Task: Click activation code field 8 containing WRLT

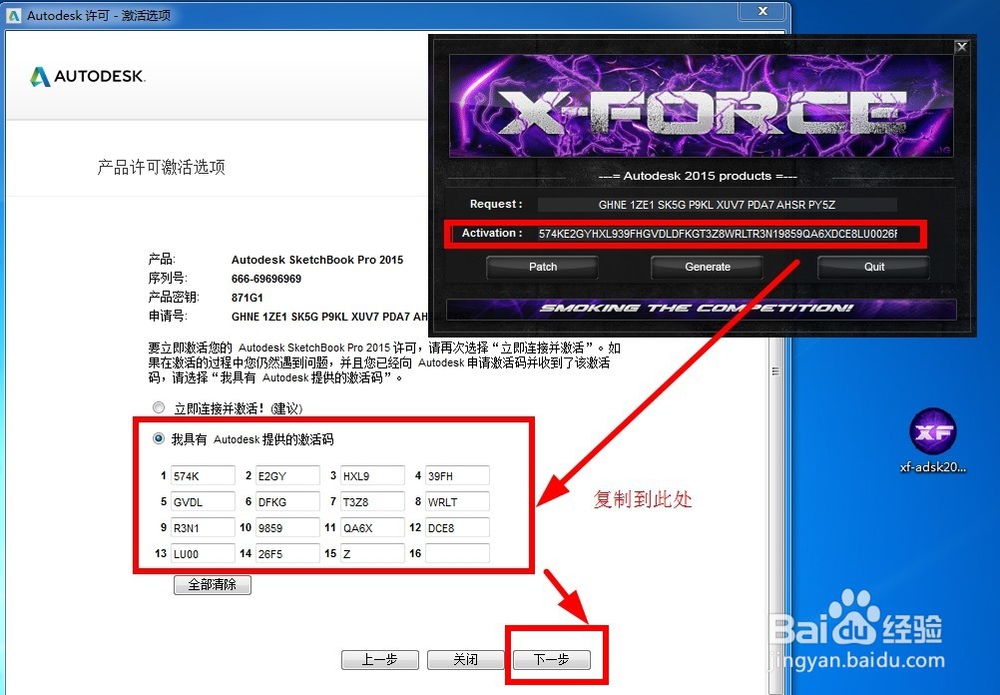Action: [457, 502]
